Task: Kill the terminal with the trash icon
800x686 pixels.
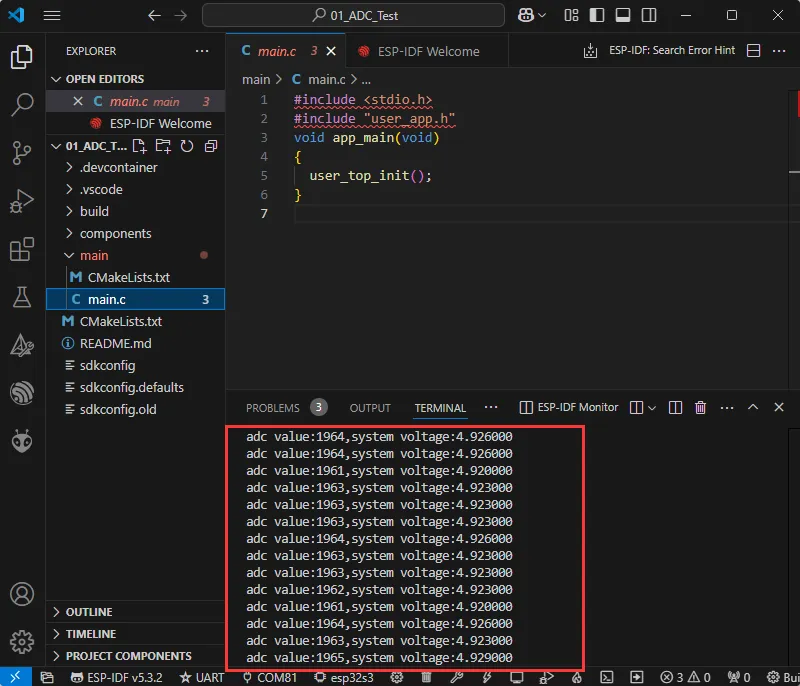Action: click(x=700, y=408)
